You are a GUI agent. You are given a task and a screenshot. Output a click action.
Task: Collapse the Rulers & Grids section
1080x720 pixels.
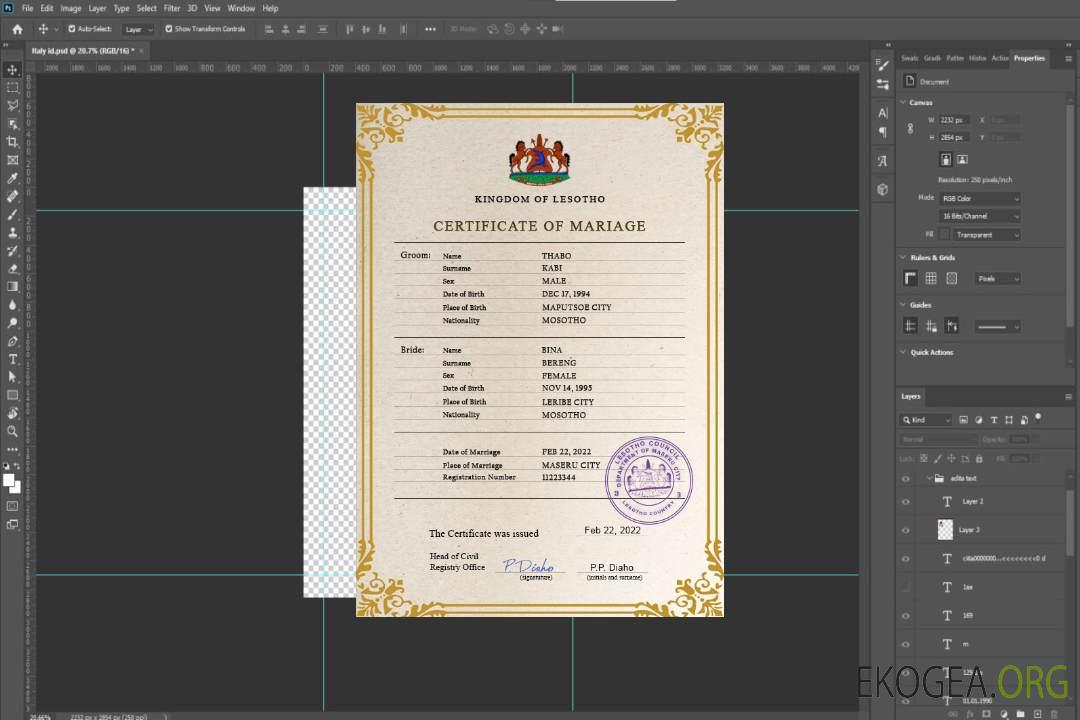(x=903, y=257)
